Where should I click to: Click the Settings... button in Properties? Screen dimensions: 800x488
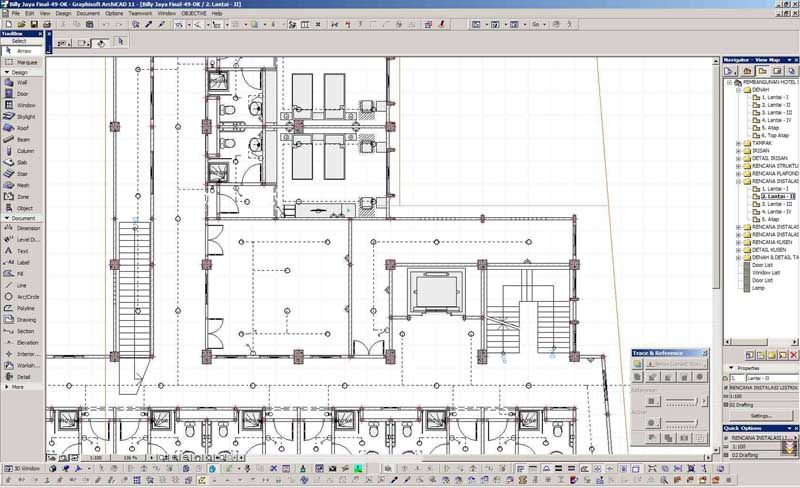pos(761,416)
